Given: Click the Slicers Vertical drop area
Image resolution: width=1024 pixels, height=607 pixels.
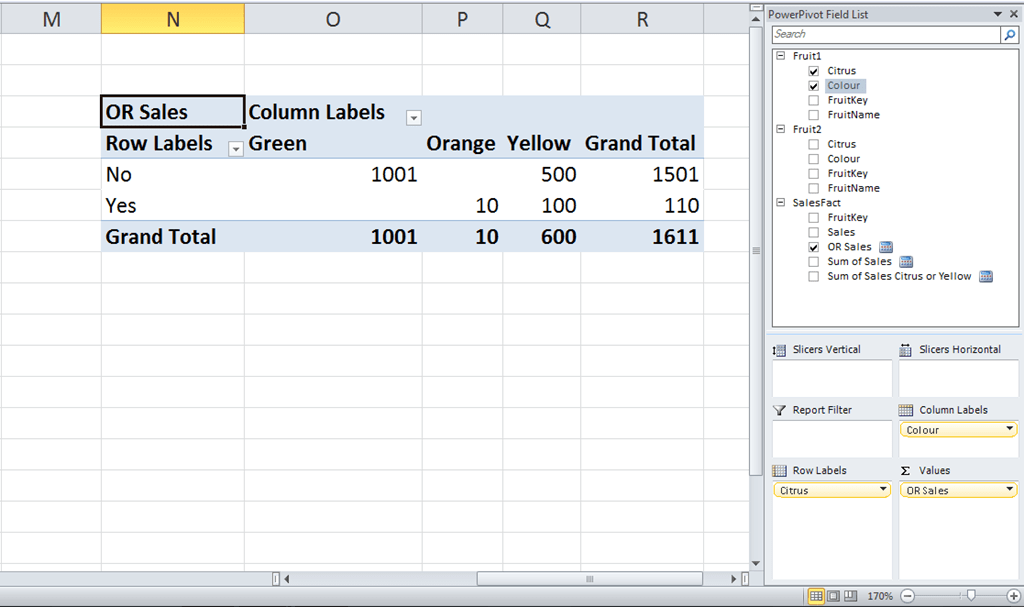Looking at the screenshot, I should coord(832,378).
